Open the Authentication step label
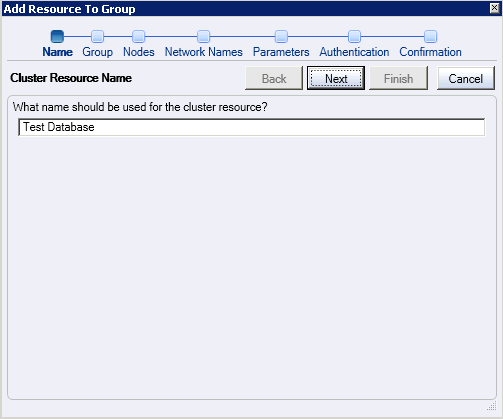503x419 pixels. pos(354,52)
